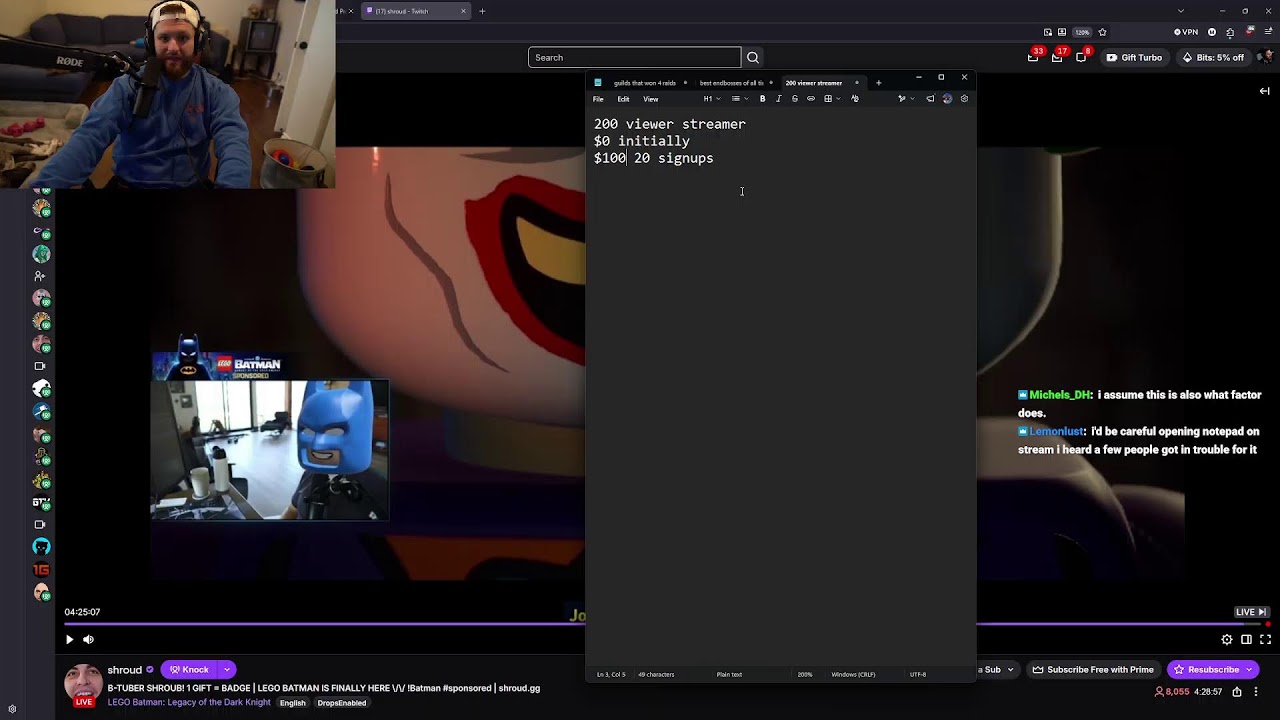The width and height of the screenshot is (1280, 720).
Task: Clear formatting in Notepad toolbar
Action: [x=855, y=99]
